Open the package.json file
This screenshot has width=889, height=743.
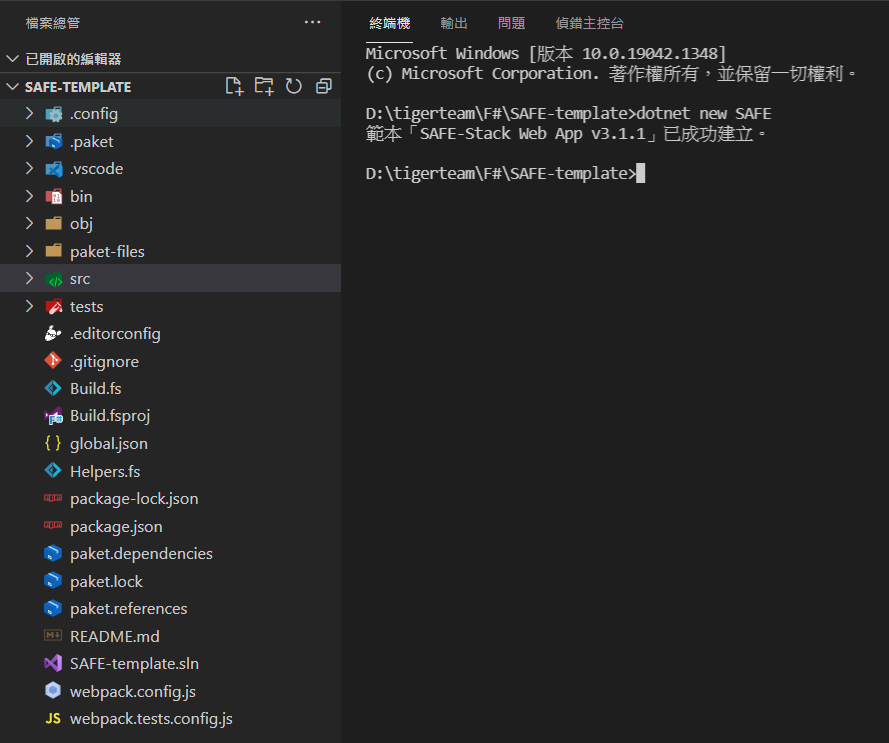click(116, 526)
